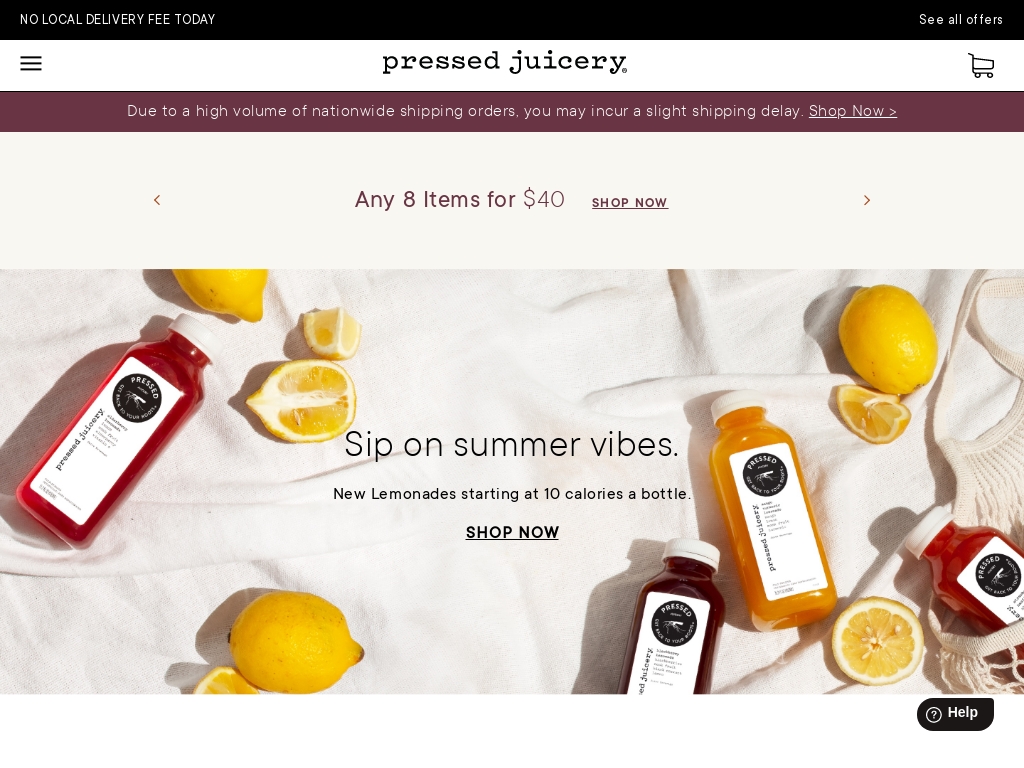Click the New Lemonades calories subtitle
The width and height of the screenshot is (1024, 768).
tap(512, 494)
